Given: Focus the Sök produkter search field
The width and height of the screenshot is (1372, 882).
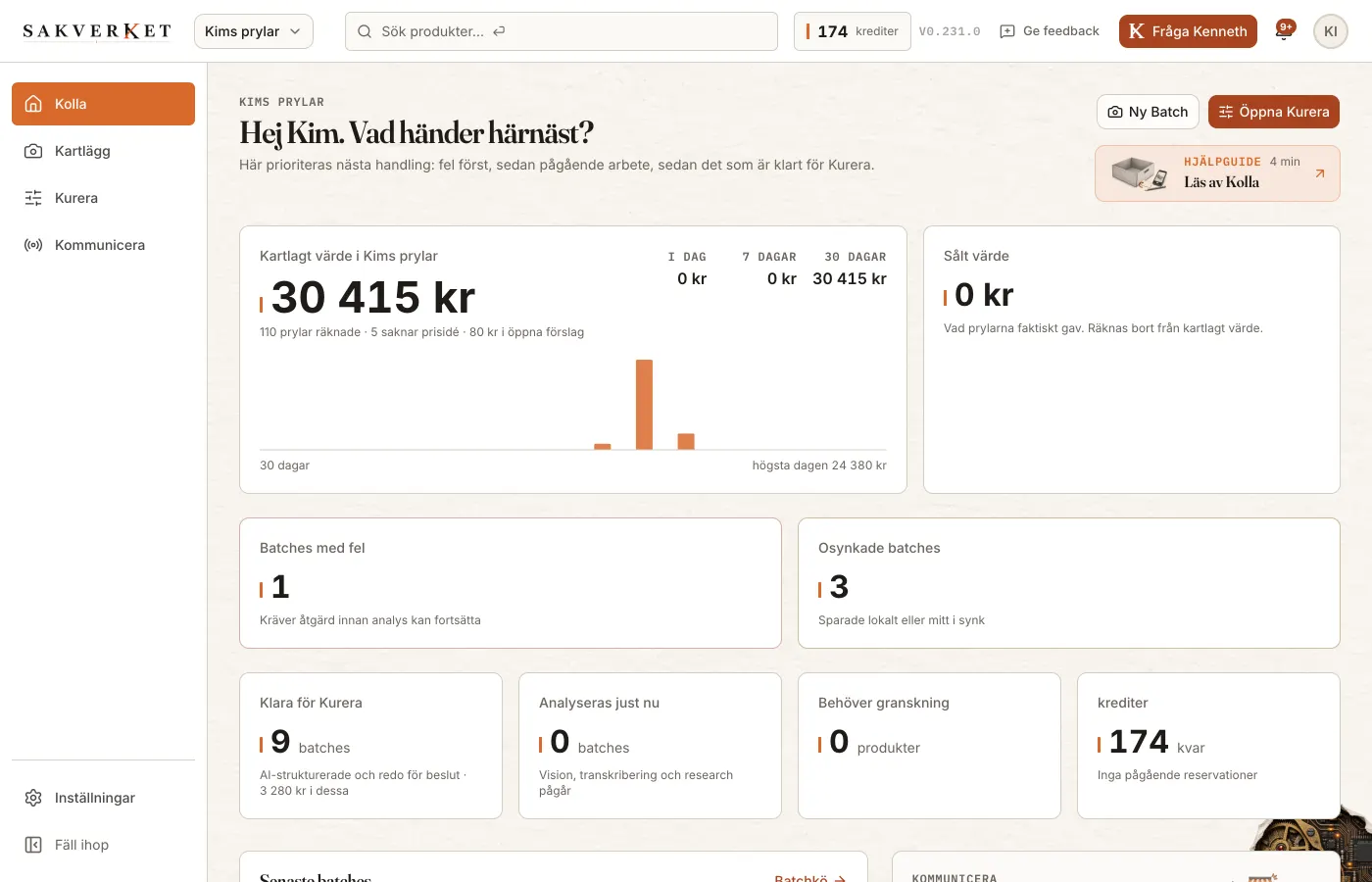Looking at the screenshot, I should coord(562,31).
